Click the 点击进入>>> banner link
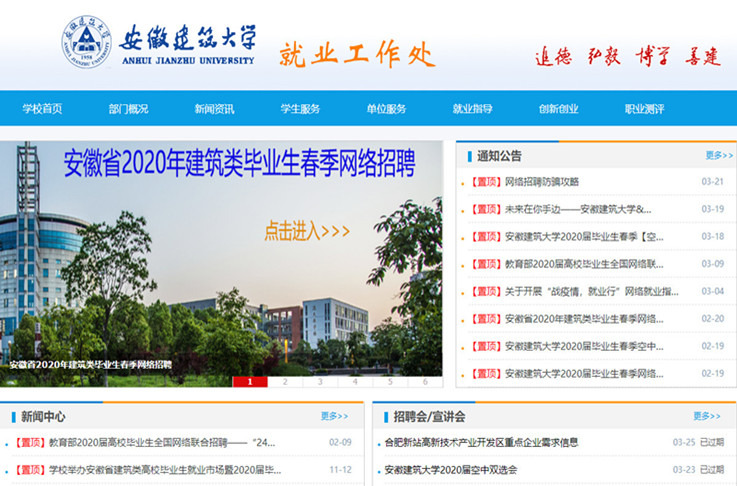Screen dimensions: 737x486 click(x=307, y=231)
